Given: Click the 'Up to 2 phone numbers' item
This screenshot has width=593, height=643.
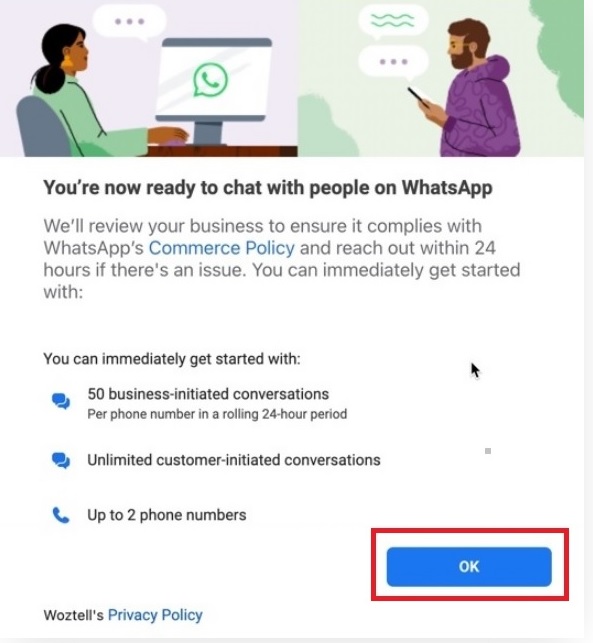Looking at the screenshot, I should tap(166, 515).
